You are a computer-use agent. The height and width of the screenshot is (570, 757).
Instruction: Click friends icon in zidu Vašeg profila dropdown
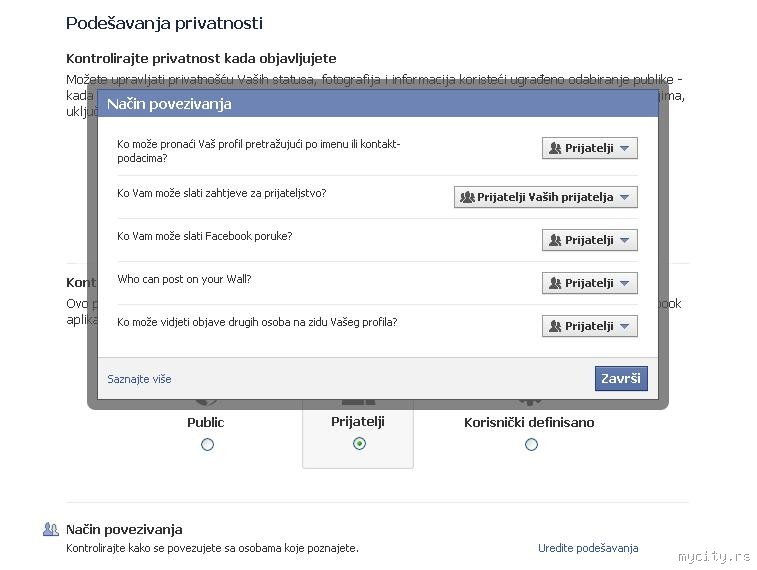555,326
